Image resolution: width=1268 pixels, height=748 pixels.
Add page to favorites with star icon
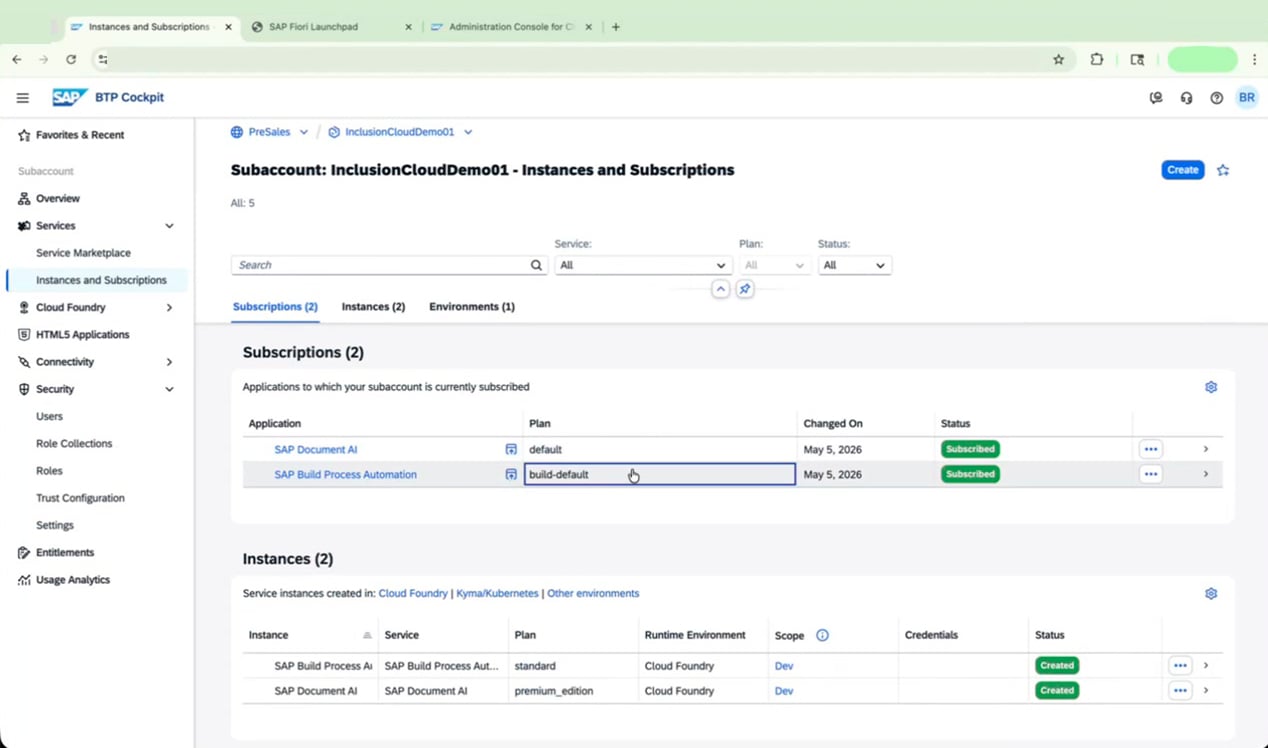click(x=1223, y=170)
